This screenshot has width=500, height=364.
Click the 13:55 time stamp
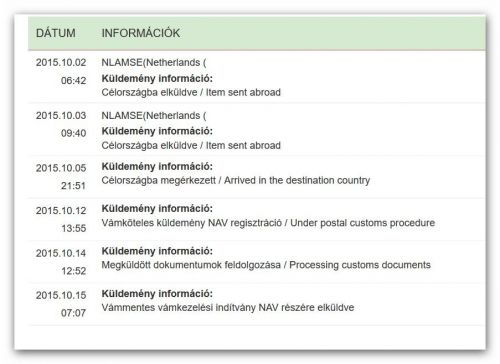(x=73, y=228)
